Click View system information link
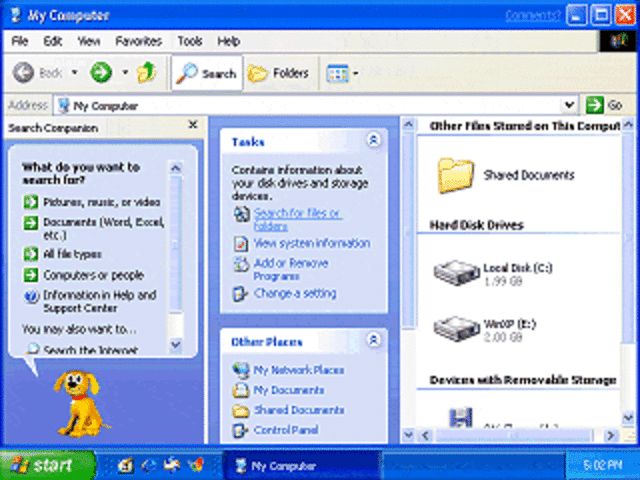Viewport: 640px width, 480px height. click(x=312, y=243)
